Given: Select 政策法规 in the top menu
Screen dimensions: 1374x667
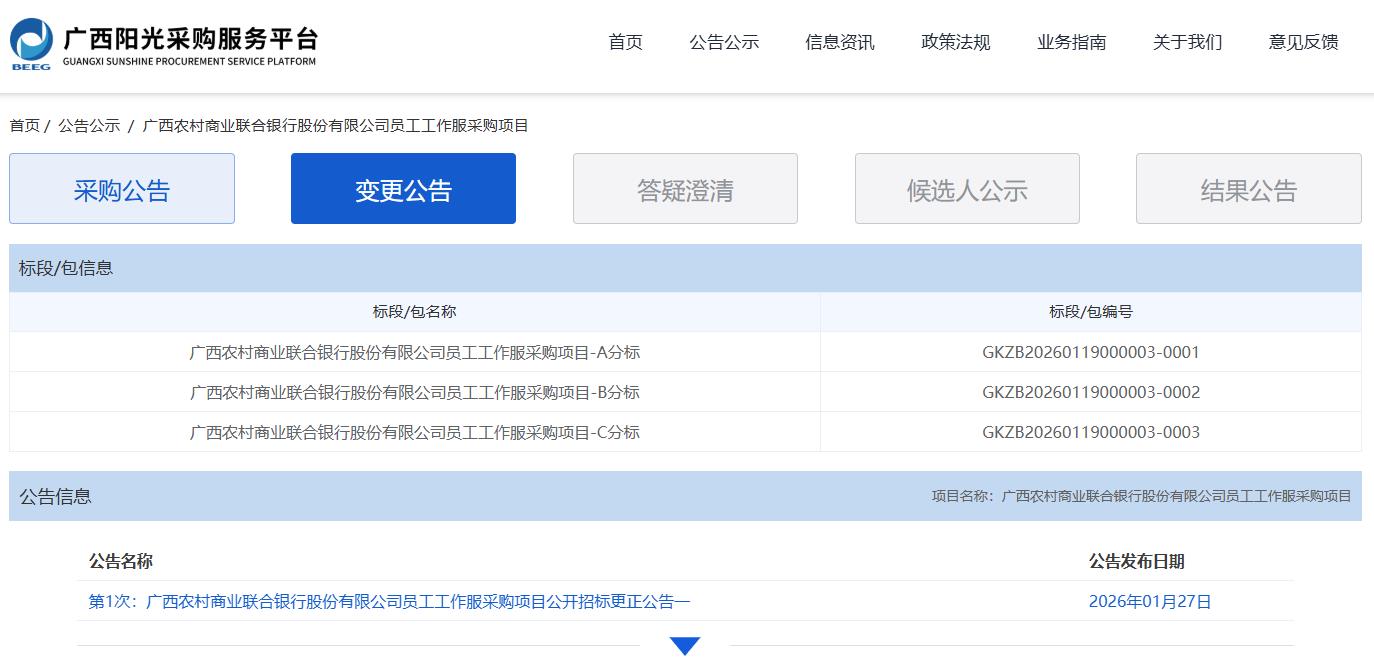Looking at the screenshot, I should [956, 42].
